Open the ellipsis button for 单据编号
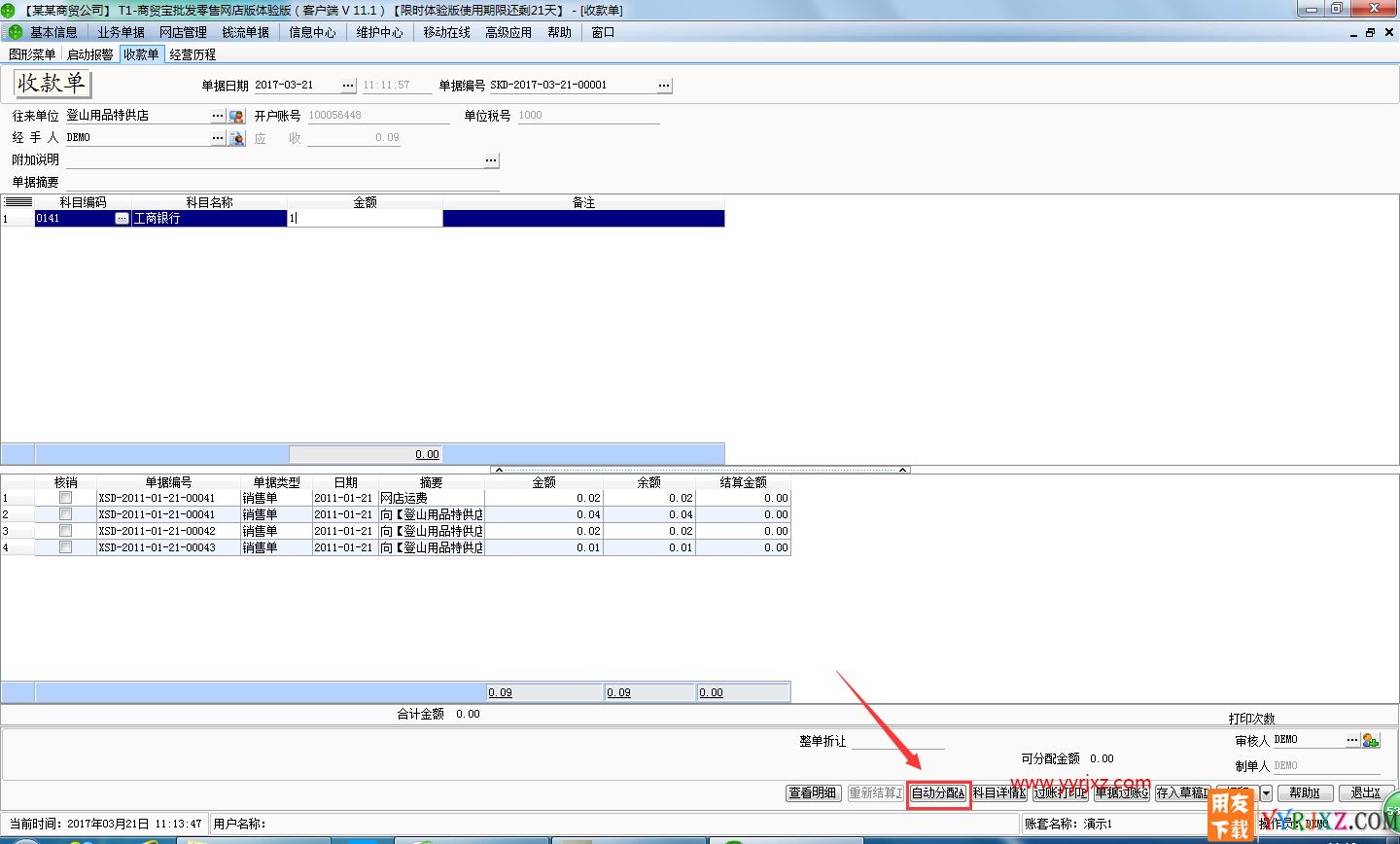1400x844 pixels. pos(664,86)
